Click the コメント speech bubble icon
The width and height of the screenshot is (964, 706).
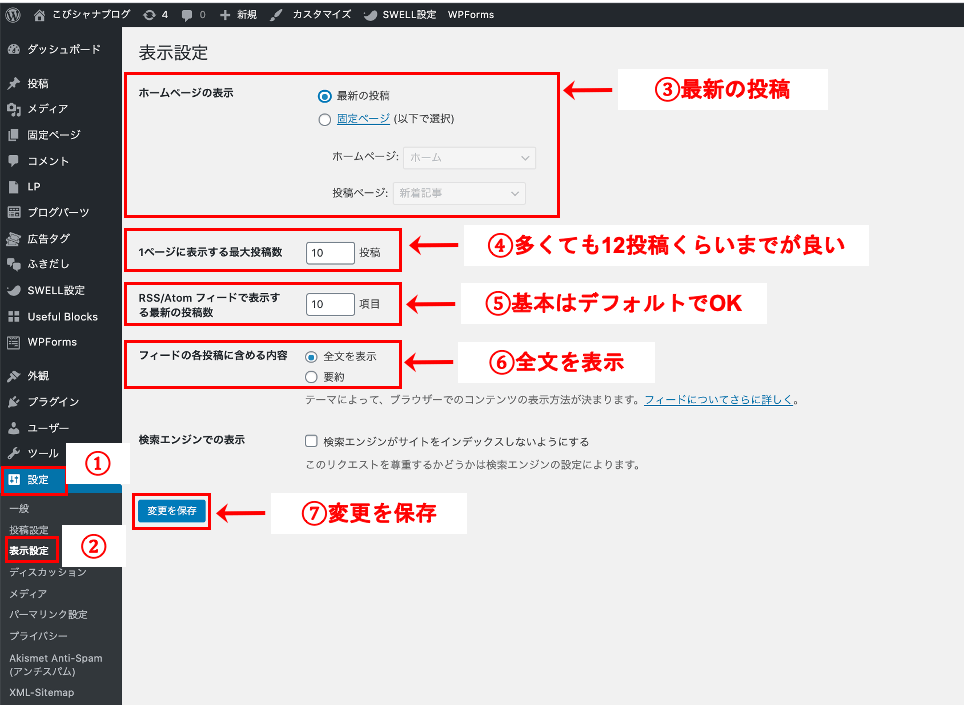coord(14,161)
